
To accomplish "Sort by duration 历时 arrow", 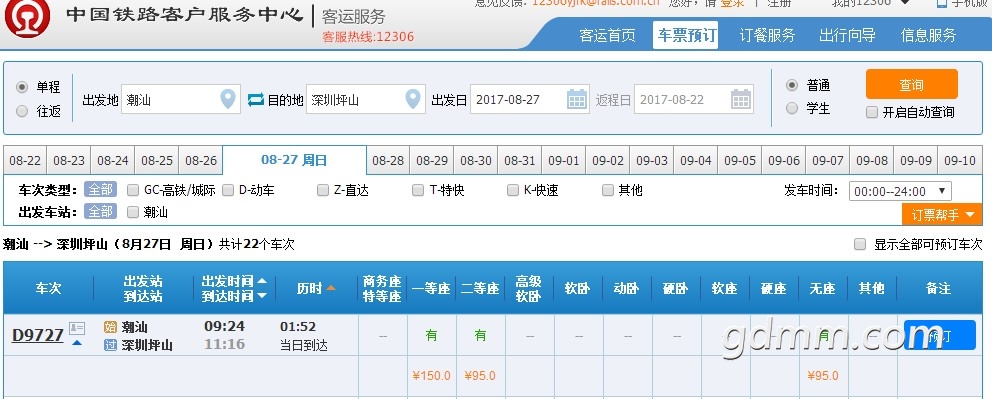I will 330,288.
